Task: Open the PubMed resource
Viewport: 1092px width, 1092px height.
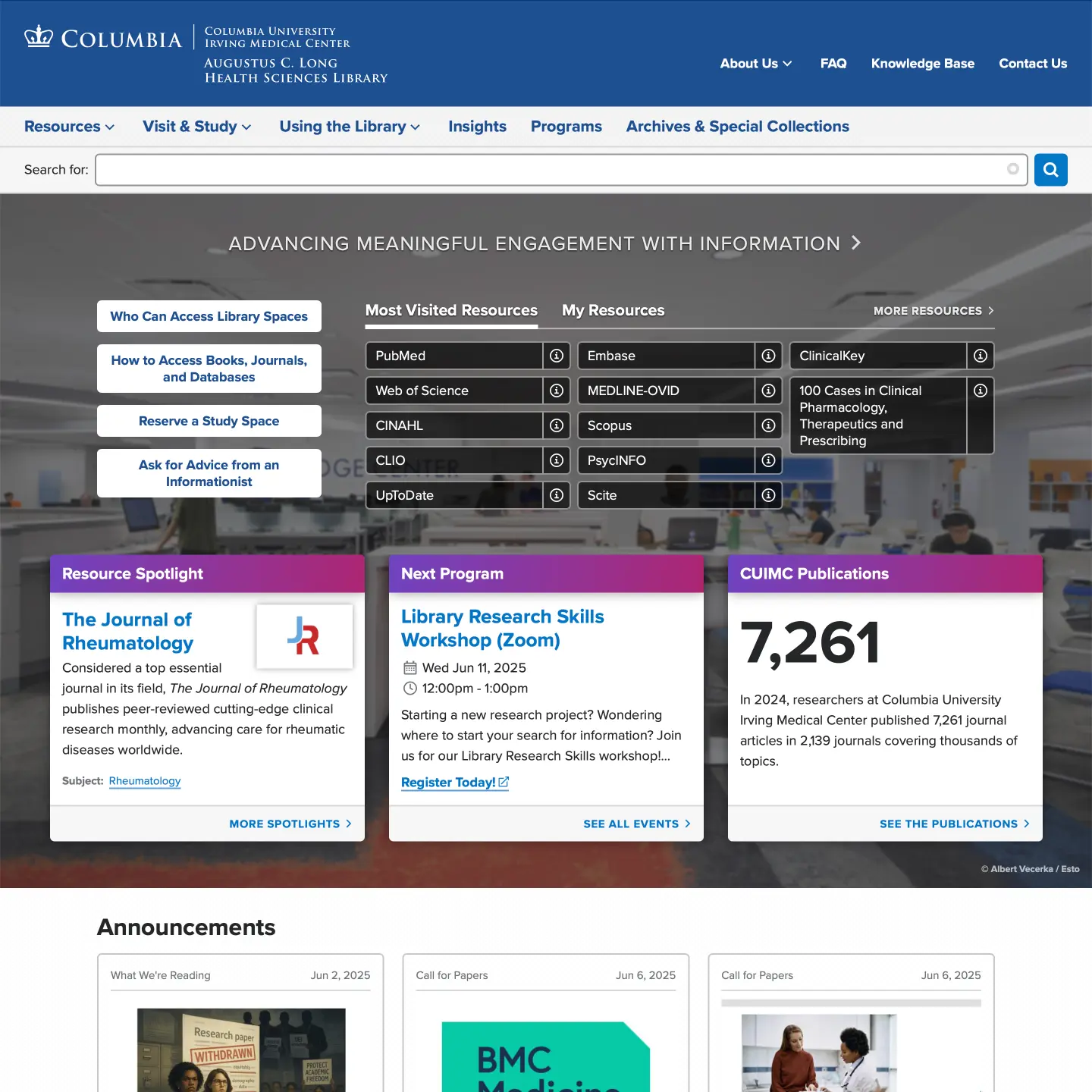Action: [454, 356]
